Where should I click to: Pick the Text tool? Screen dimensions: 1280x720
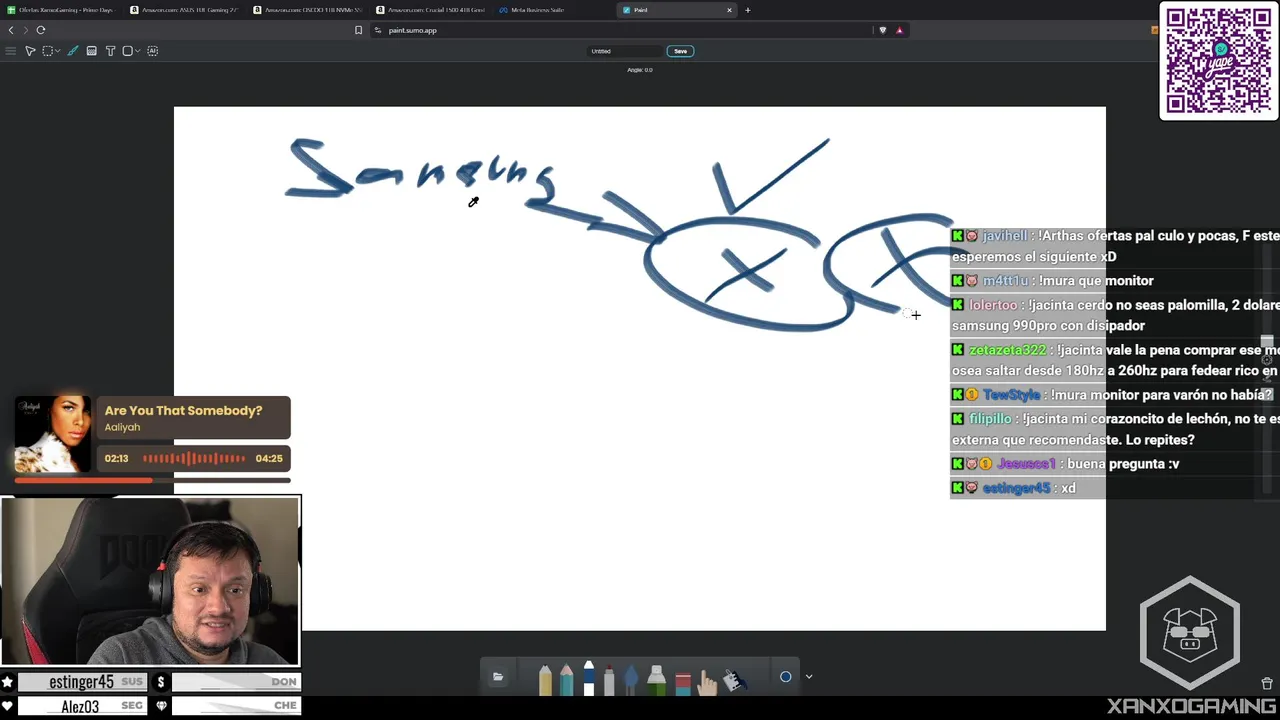coord(110,51)
